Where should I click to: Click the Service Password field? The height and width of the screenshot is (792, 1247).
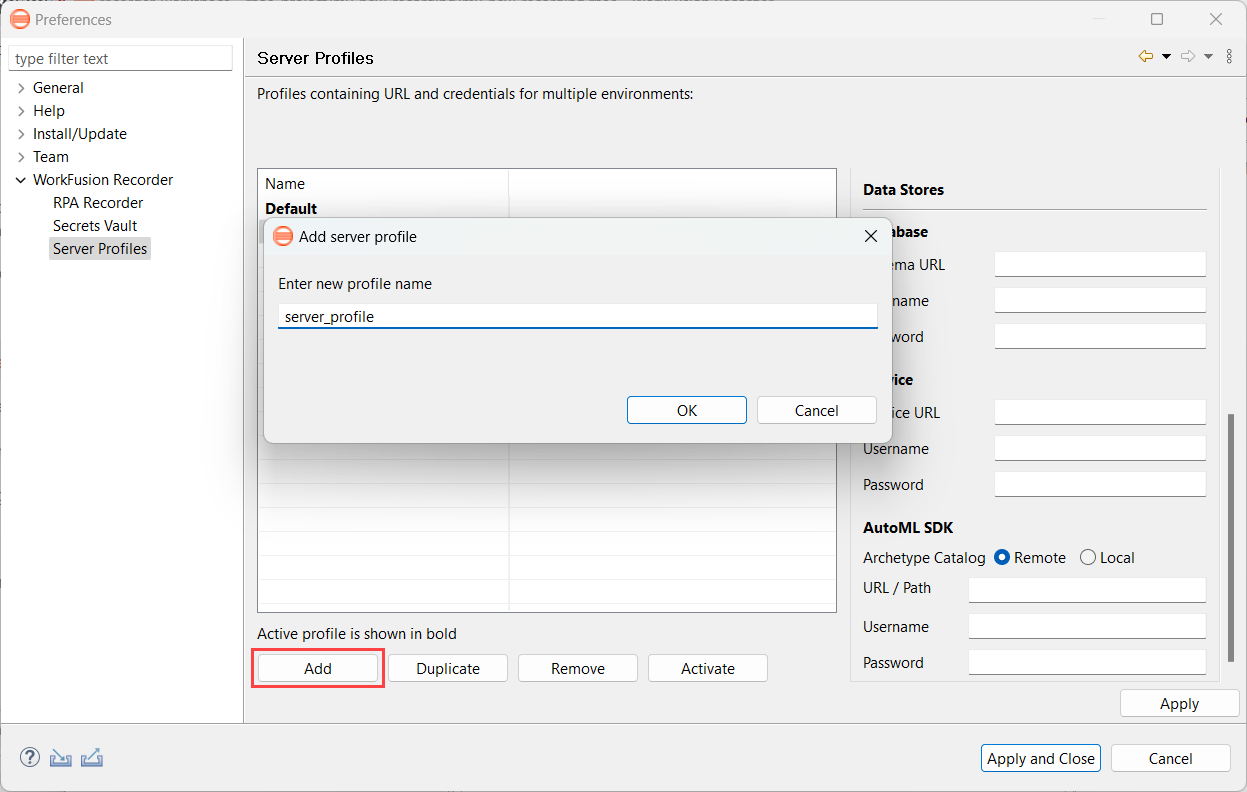click(x=1100, y=484)
